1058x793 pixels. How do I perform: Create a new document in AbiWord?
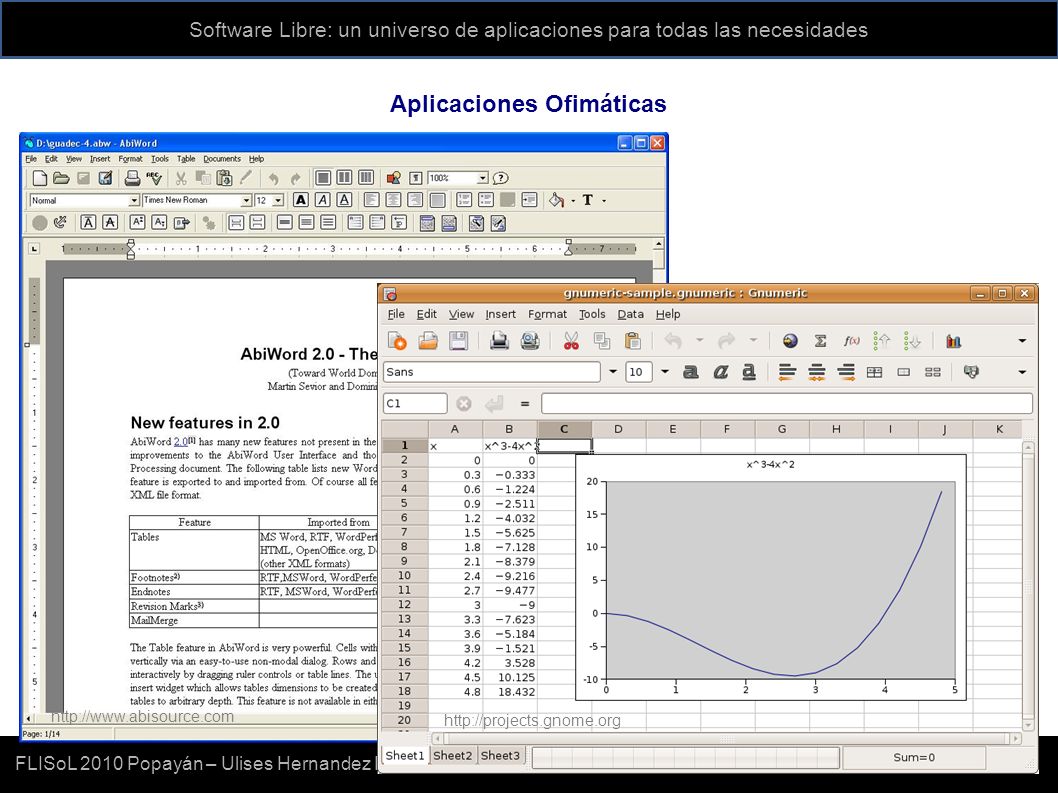[40, 178]
